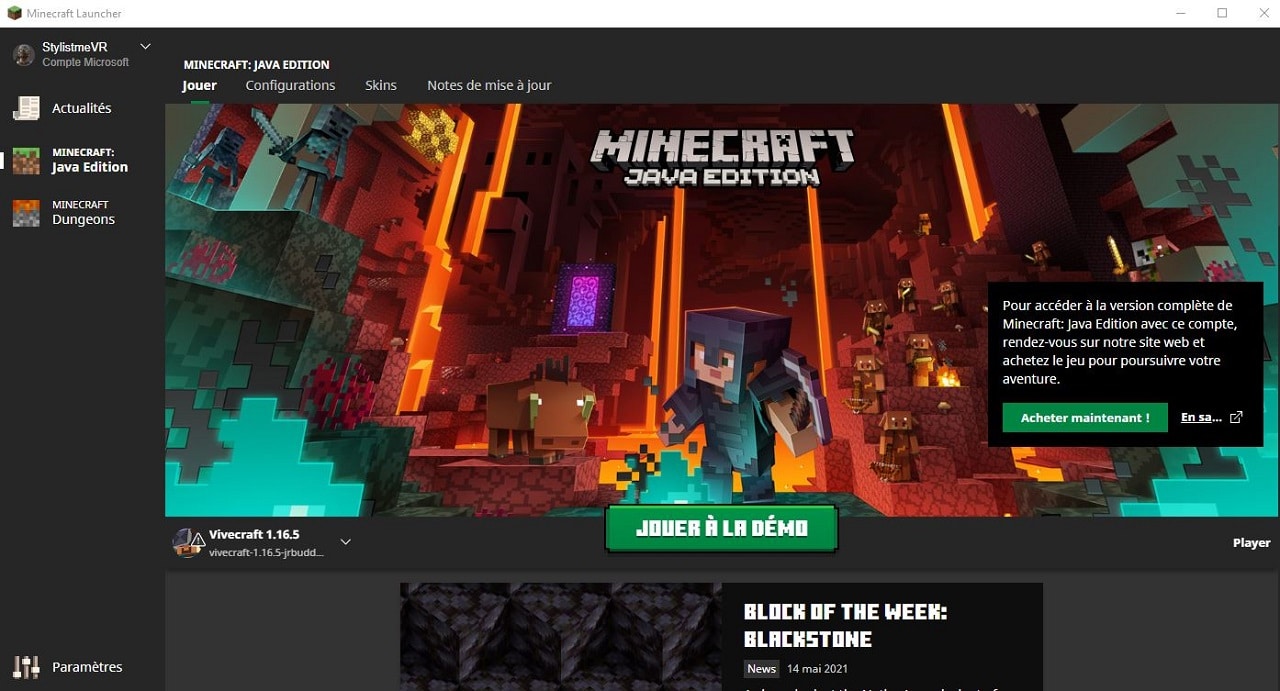Click the Acheter maintenant button

pos(1085,418)
